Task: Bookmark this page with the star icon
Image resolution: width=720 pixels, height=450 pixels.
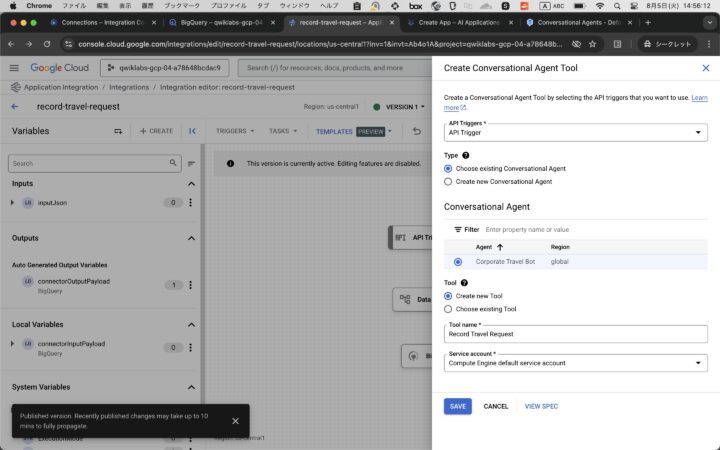Action: [592, 44]
